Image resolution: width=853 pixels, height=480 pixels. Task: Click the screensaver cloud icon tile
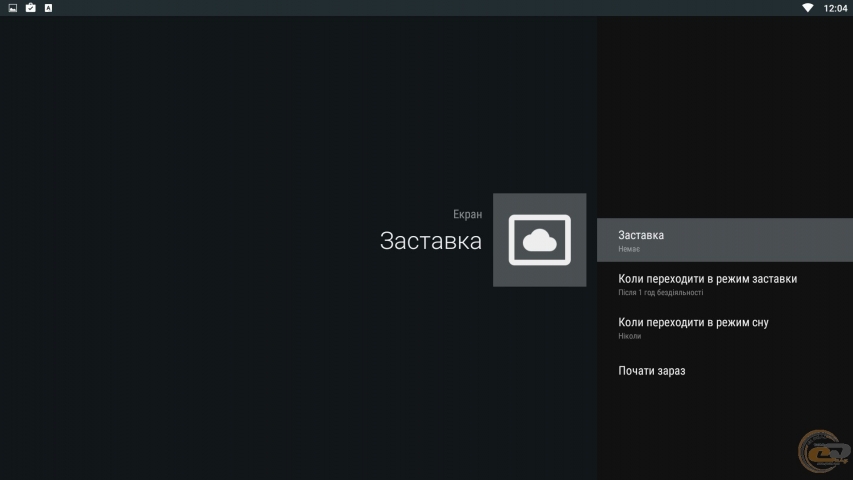(x=540, y=240)
